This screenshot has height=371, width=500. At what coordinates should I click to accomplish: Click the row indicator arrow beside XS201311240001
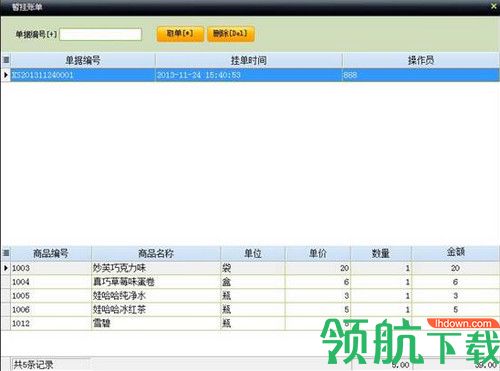6,75
